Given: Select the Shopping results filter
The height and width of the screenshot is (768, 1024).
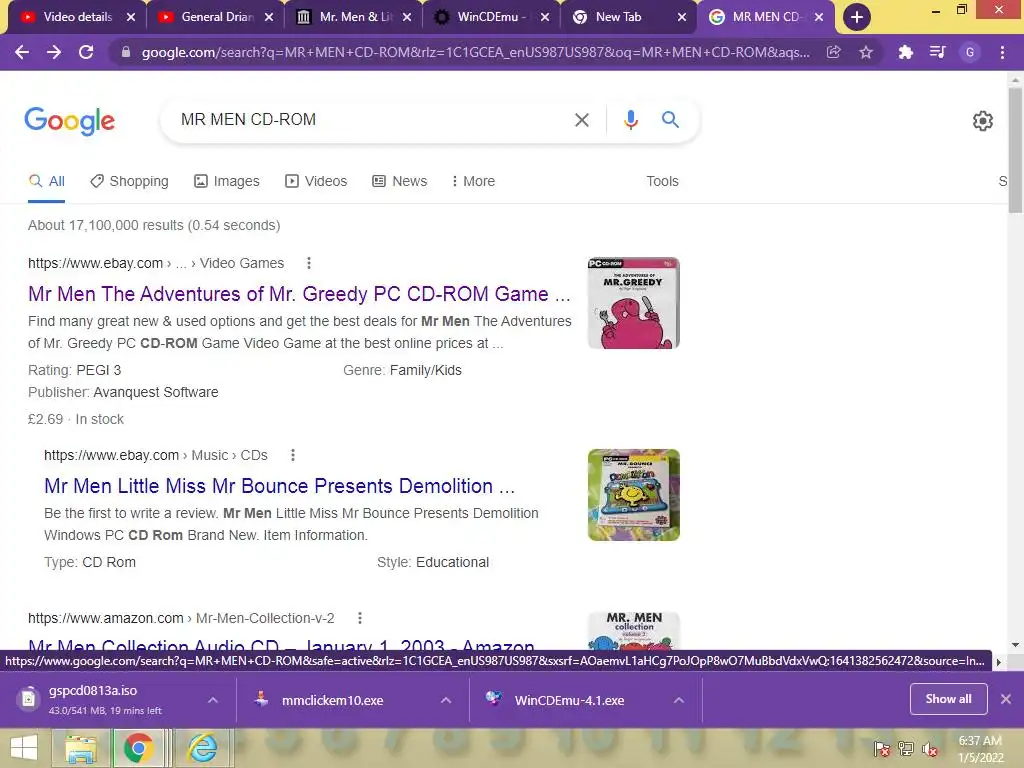Looking at the screenshot, I should (x=129, y=182).
